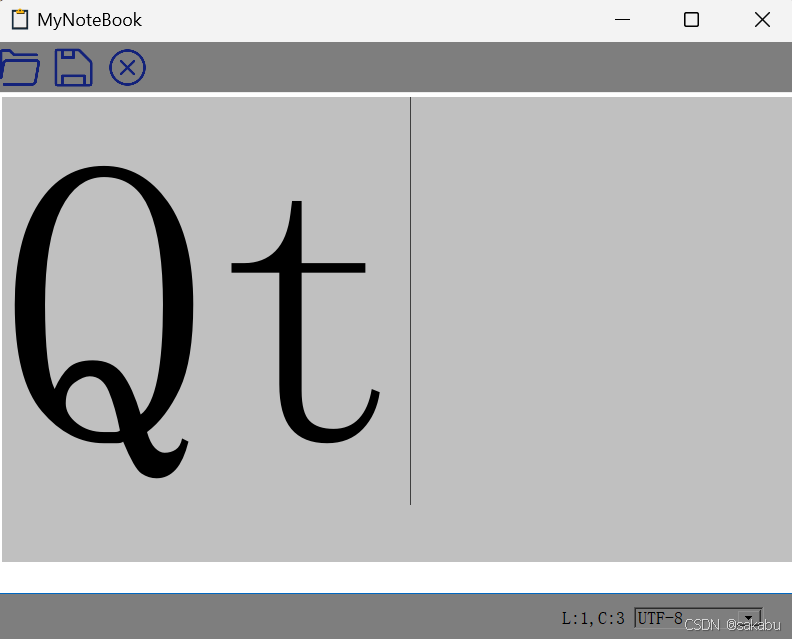This screenshot has height=639, width=792.
Task: Click inside the text editor area
Action: (x=397, y=329)
